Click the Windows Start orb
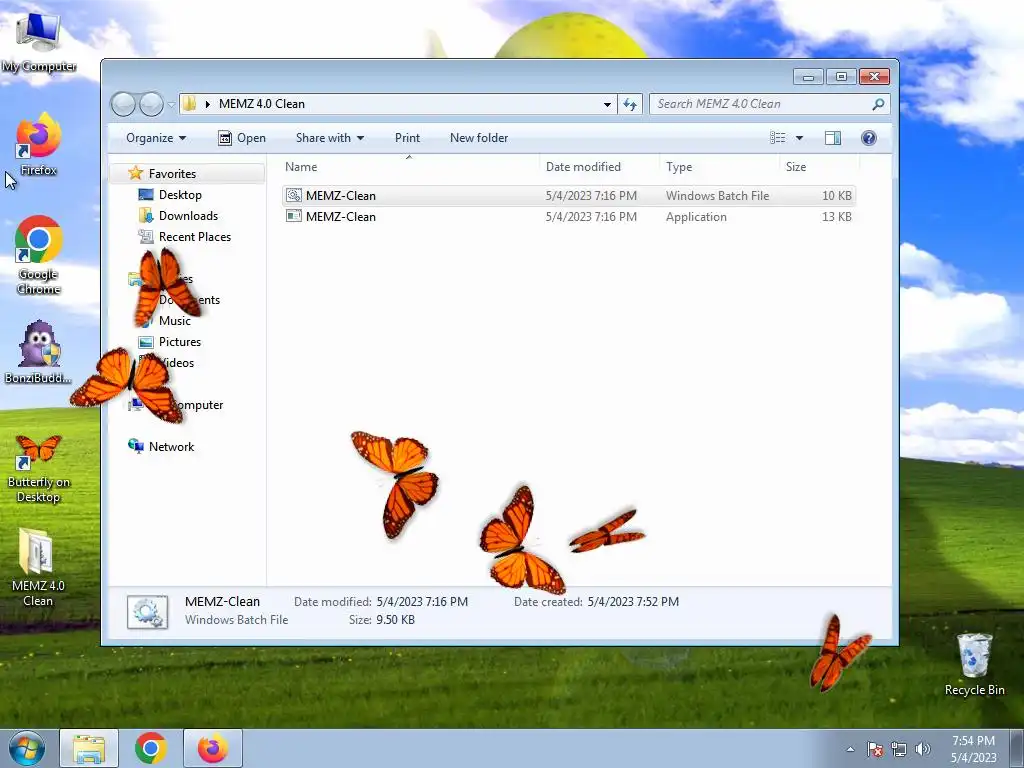The width and height of the screenshot is (1024, 768). click(x=27, y=748)
